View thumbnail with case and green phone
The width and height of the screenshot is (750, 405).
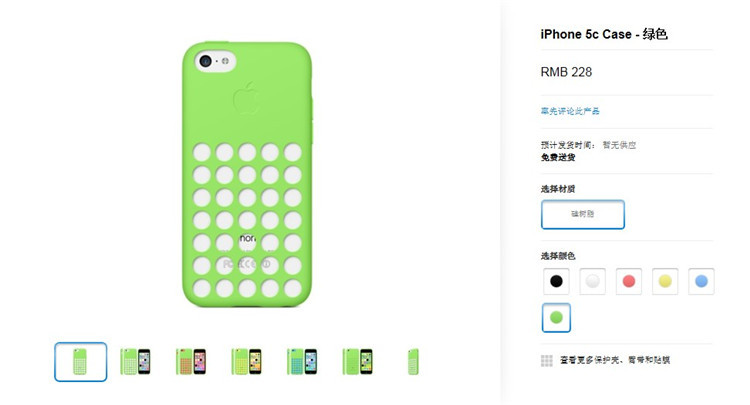point(357,361)
